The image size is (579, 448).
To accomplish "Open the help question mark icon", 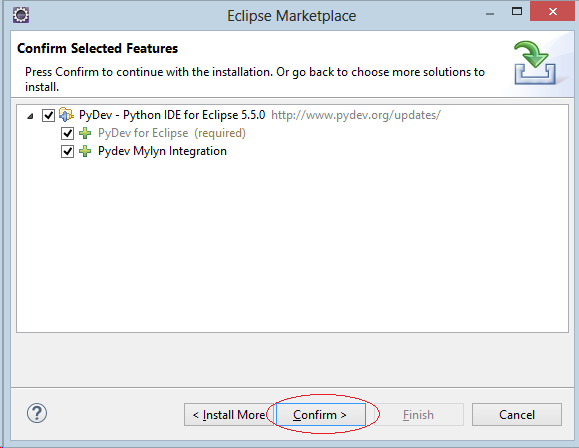I will (37, 413).
